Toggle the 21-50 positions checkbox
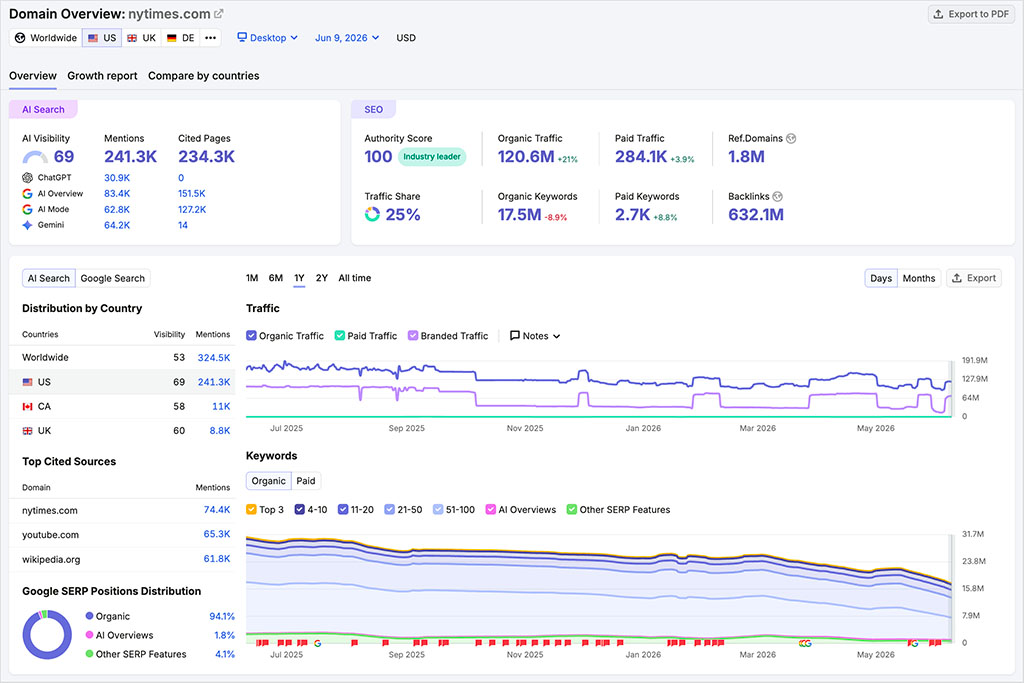This screenshot has width=1024, height=683. [x=389, y=509]
